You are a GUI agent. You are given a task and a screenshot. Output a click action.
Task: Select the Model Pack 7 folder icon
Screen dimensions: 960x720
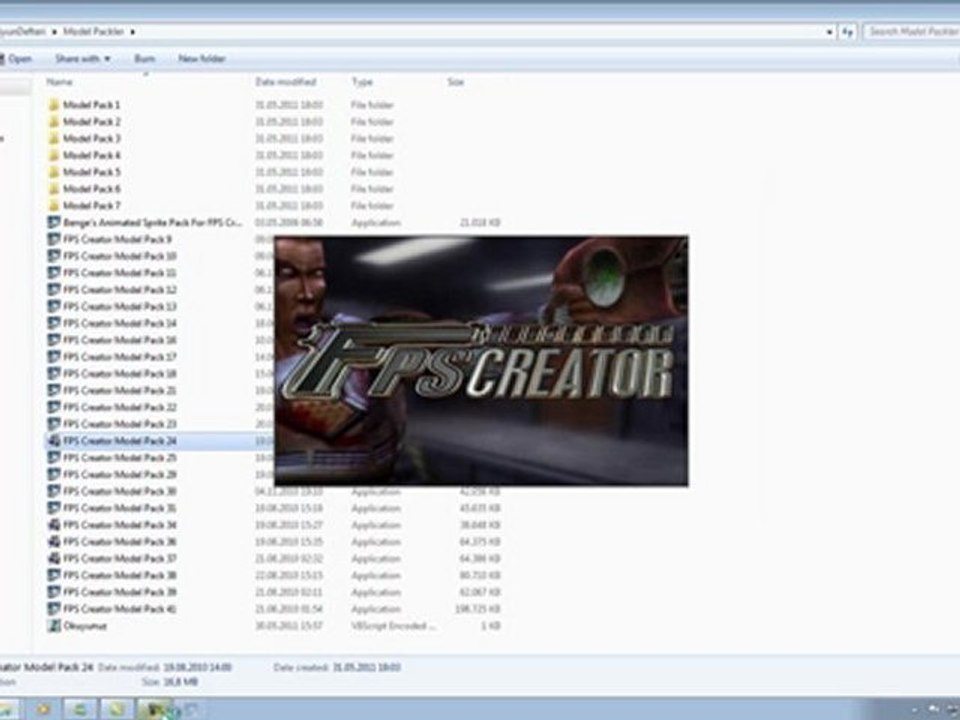[x=54, y=206]
